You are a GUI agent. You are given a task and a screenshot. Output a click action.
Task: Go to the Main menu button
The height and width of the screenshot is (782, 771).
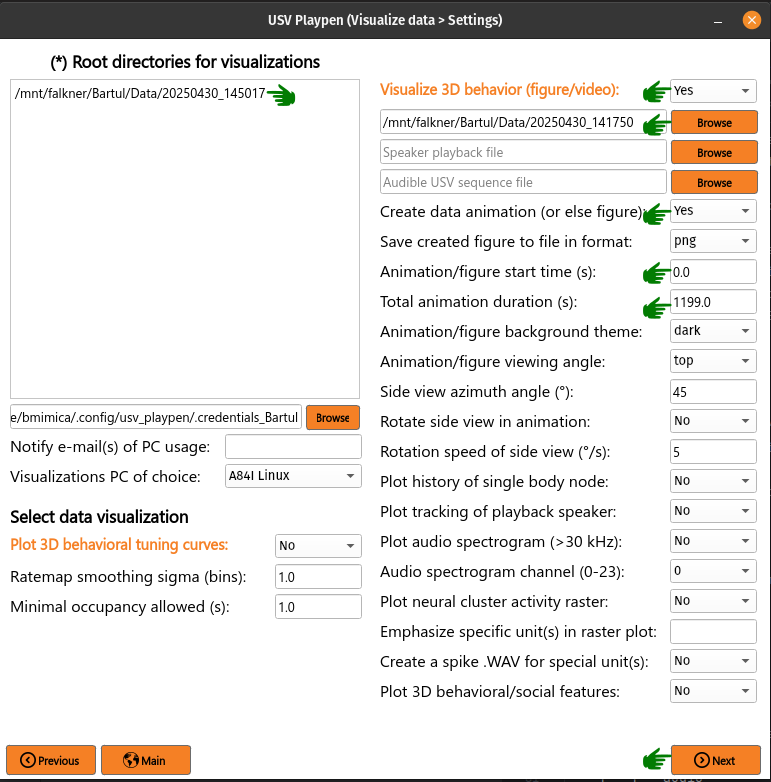(146, 760)
